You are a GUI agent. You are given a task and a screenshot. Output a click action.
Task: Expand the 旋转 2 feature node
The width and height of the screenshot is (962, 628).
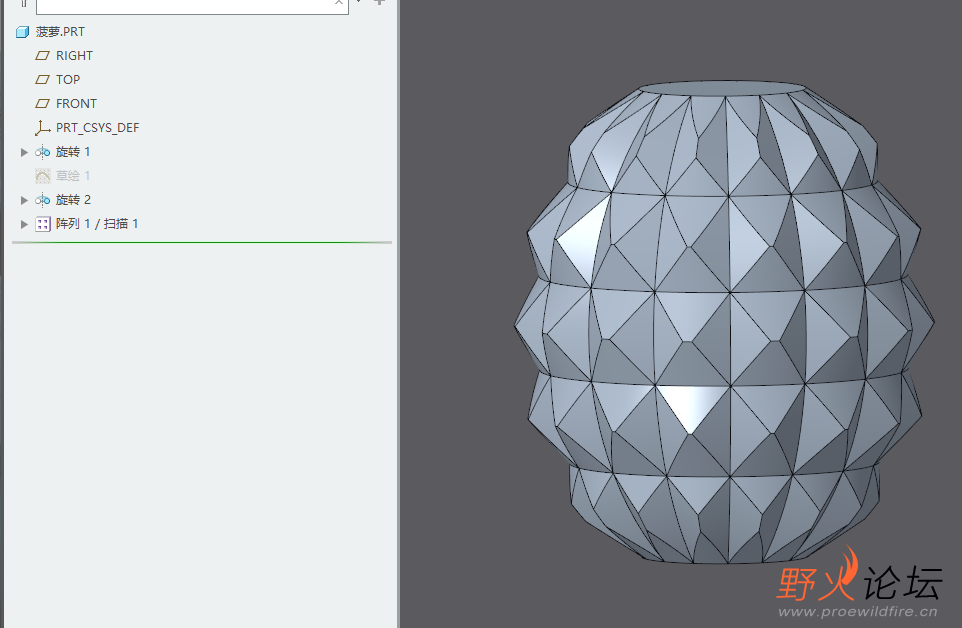pos(24,200)
